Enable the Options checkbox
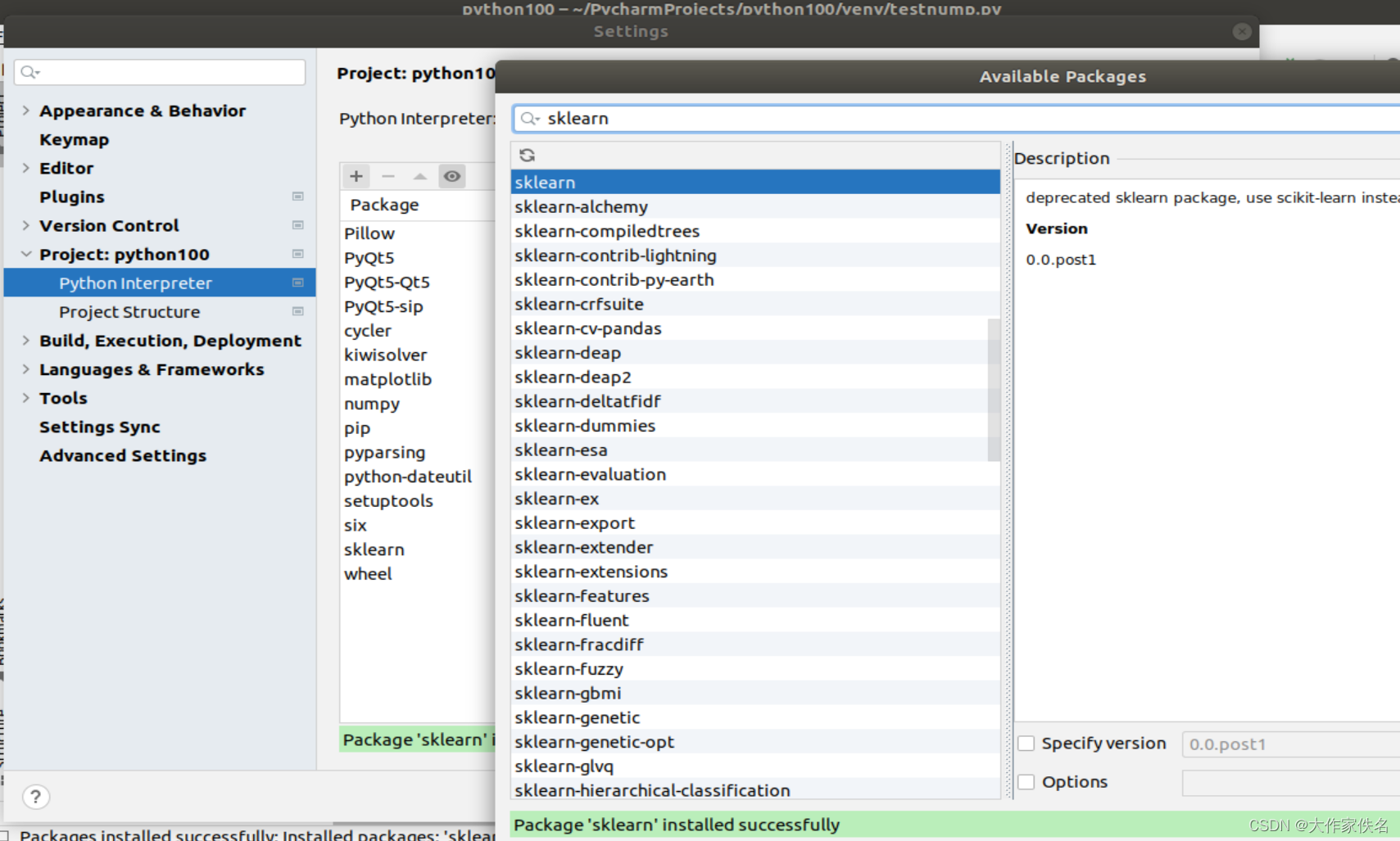Screen dimensions: 1400x841 pos(1026,782)
